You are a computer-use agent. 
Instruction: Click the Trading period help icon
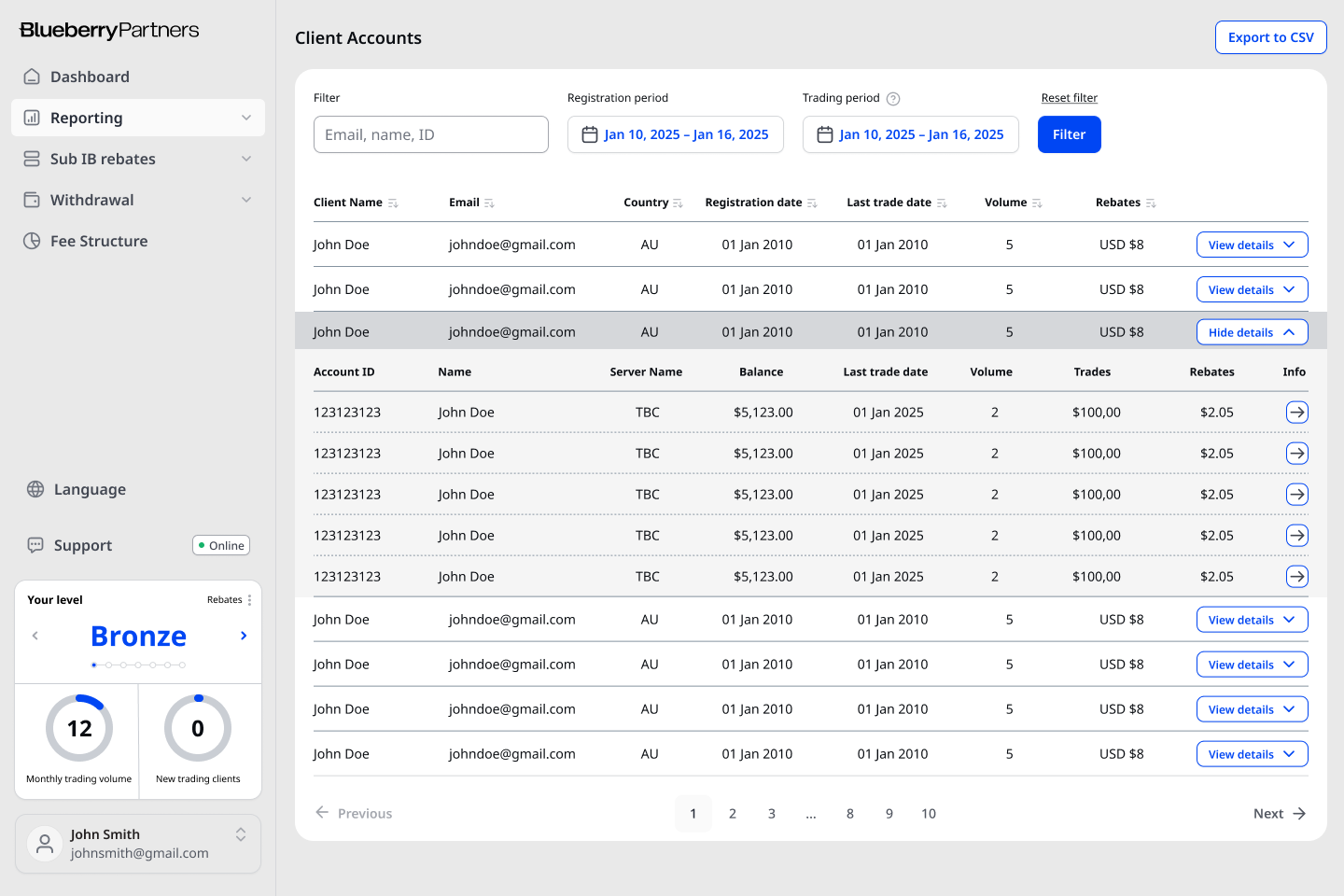(x=893, y=99)
